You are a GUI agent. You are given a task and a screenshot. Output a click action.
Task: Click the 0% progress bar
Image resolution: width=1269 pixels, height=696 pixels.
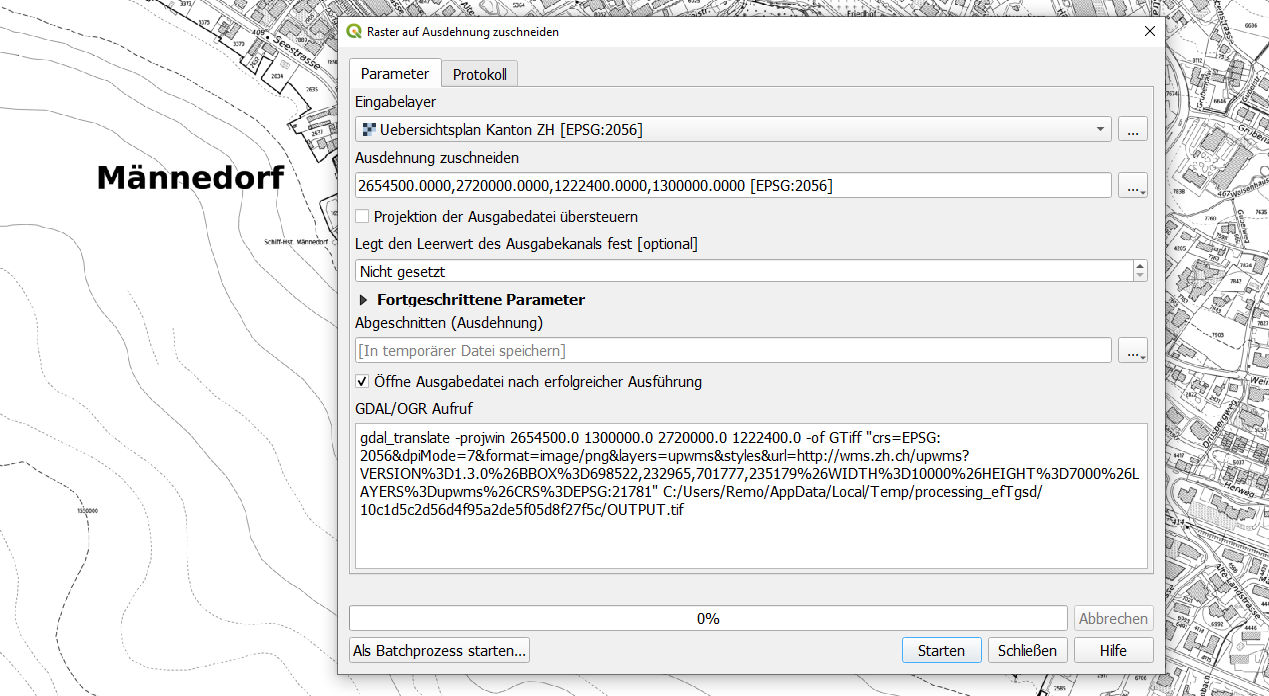click(708, 618)
